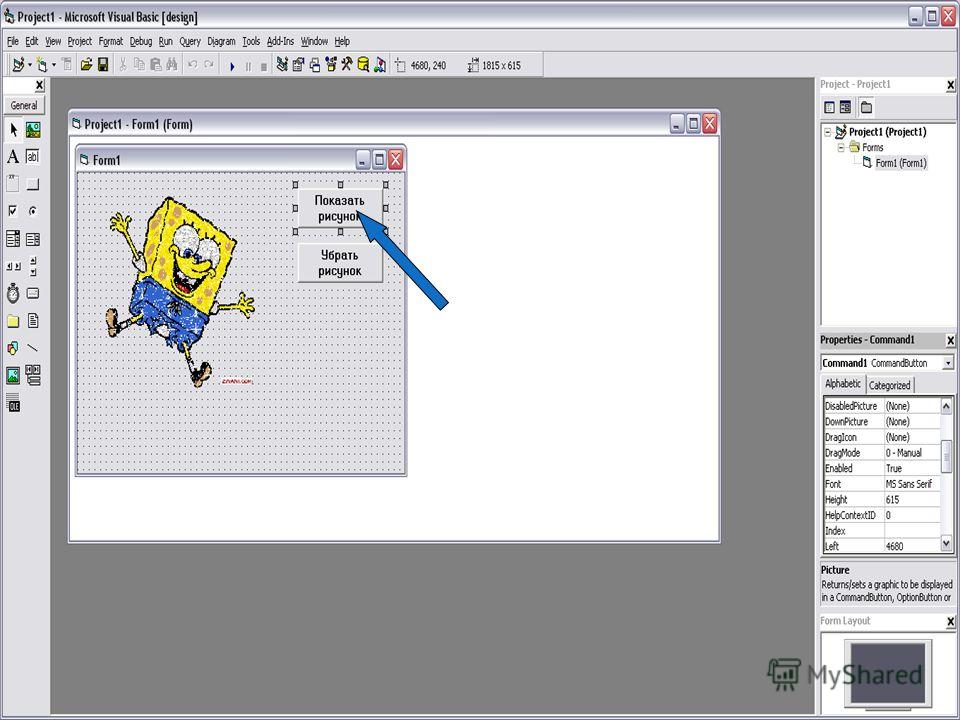Click the General tab in the toolbox
960x720 pixels.
tap(24, 105)
